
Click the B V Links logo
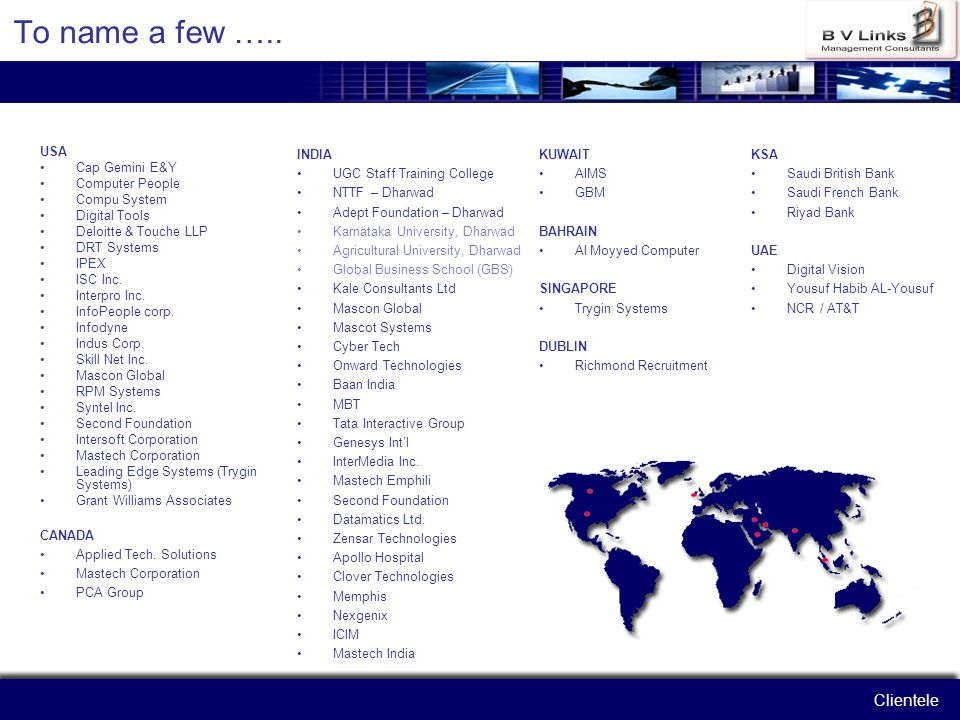[x=881, y=29]
